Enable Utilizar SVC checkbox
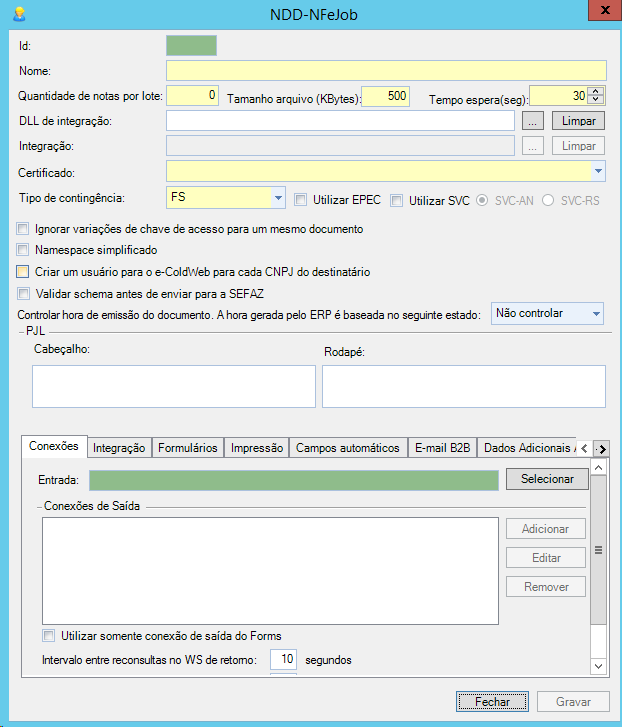This screenshot has height=727, width=622. point(396,200)
